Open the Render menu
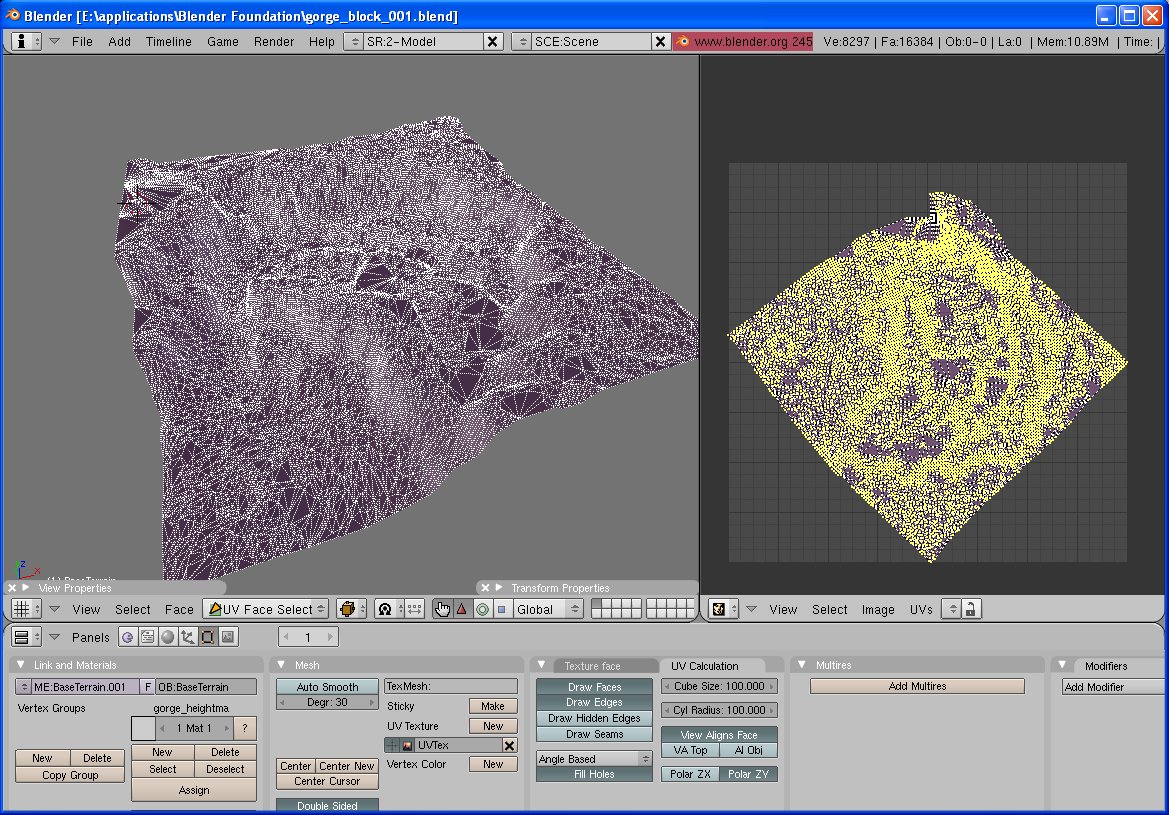The image size is (1169, 815). (x=274, y=41)
